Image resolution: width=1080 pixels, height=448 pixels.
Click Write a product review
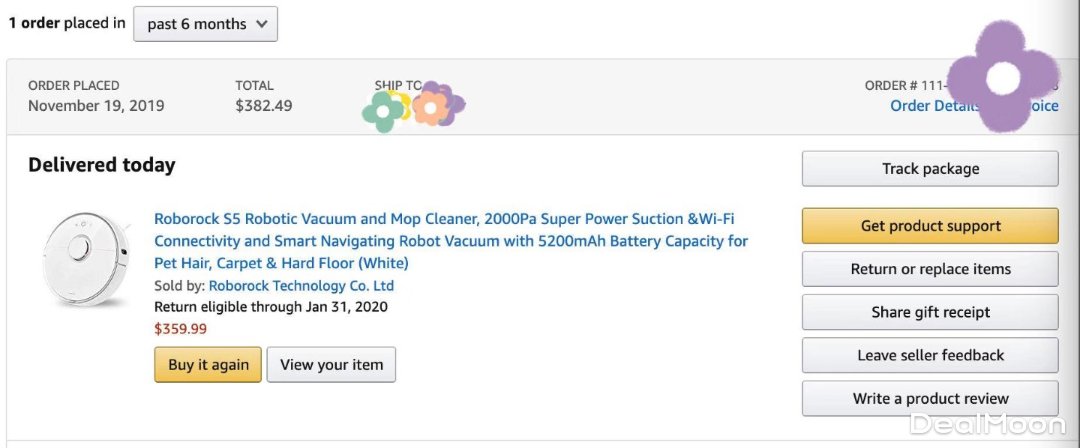tap(930, 398)
